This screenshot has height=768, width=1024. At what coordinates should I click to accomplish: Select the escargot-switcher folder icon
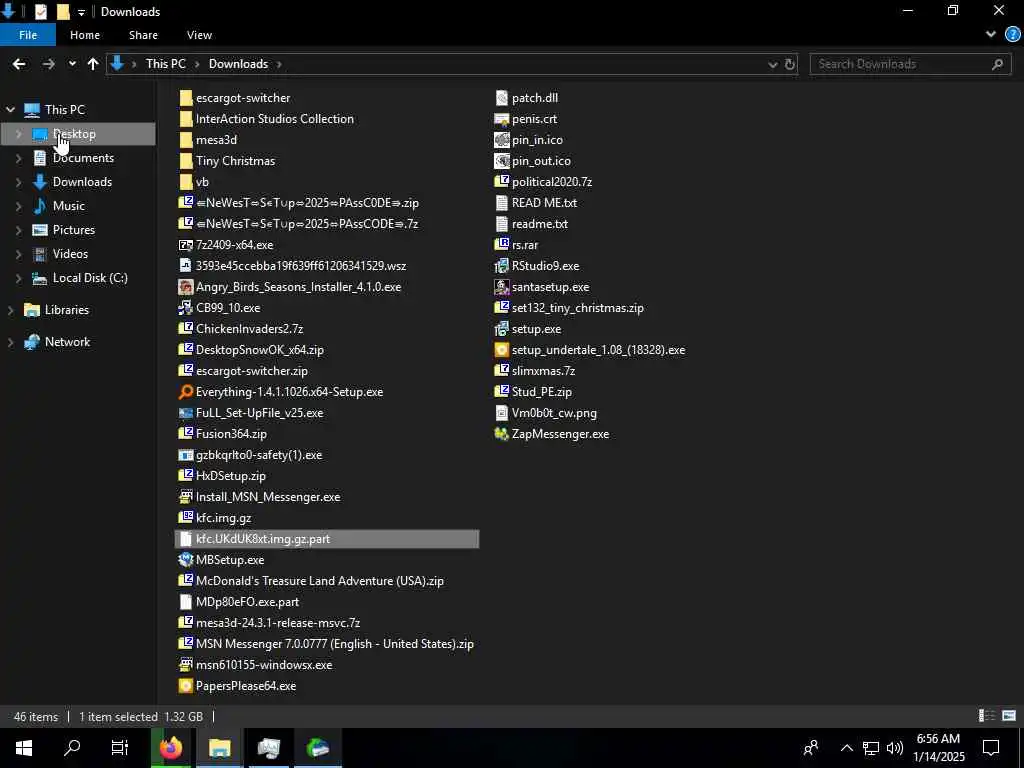point(185,98)
